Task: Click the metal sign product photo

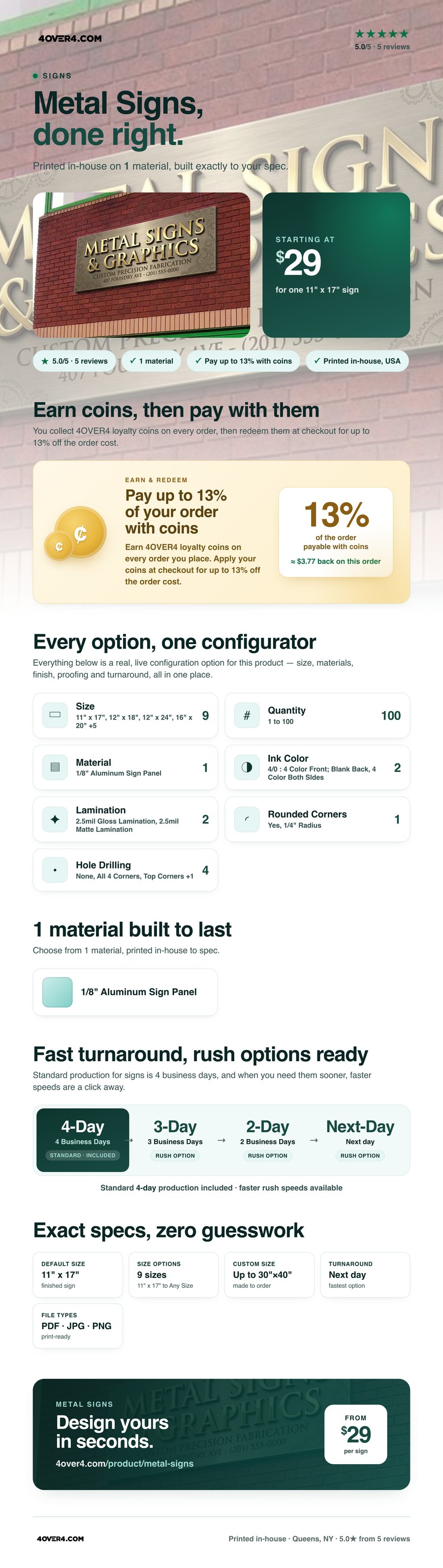Action: pyautogui.click(x=141, y=265)
